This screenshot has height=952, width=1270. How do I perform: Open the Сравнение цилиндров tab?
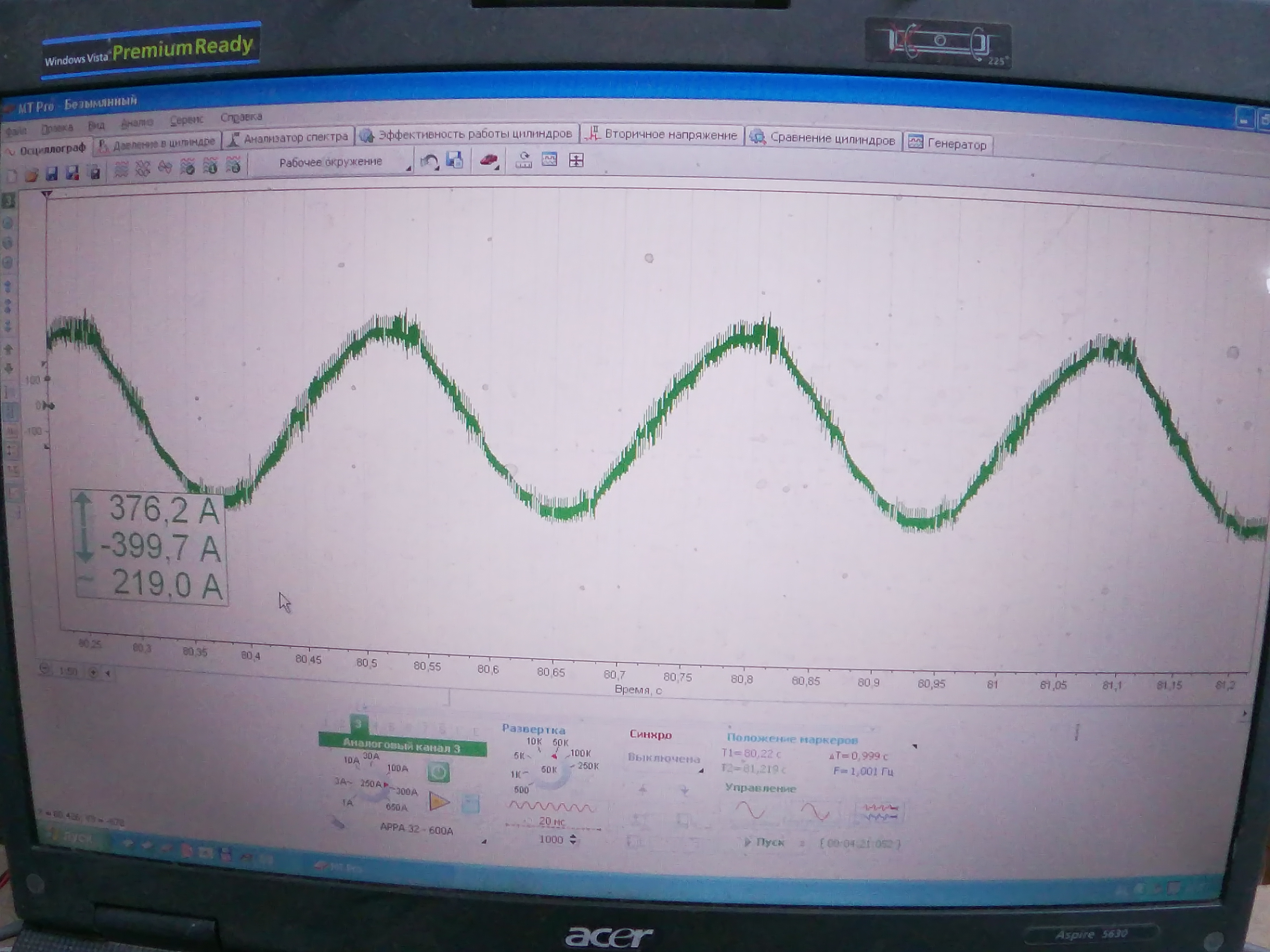pyautogui.click(x=823, y=139)
